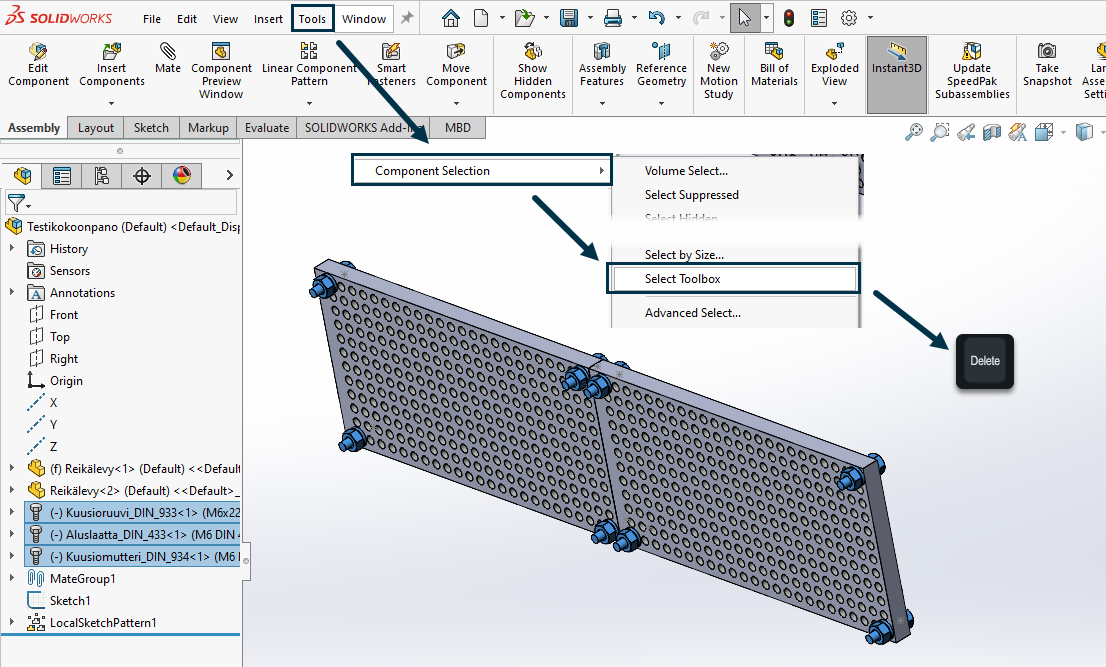Choose Select Toolbox menu entry
This screenshot has width=1106, height=667.
[x=734, y=279]
